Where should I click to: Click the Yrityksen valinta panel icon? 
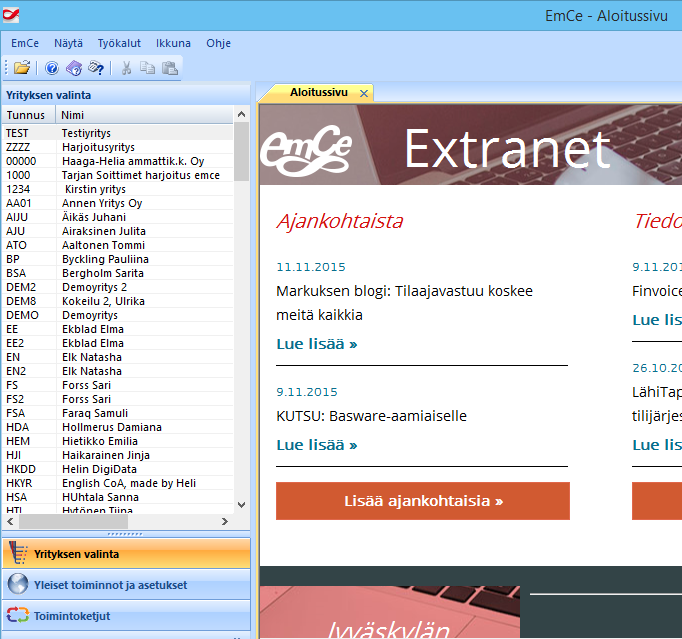(18, 553)
